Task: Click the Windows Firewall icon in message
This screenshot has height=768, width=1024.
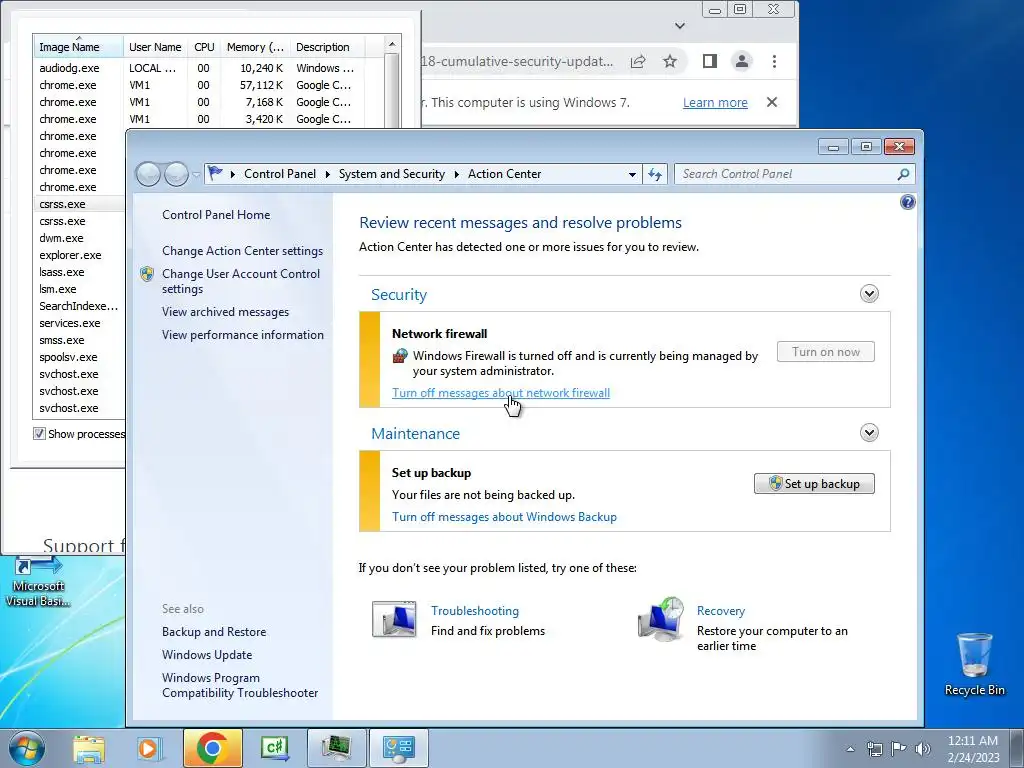Action: (400, 356)
